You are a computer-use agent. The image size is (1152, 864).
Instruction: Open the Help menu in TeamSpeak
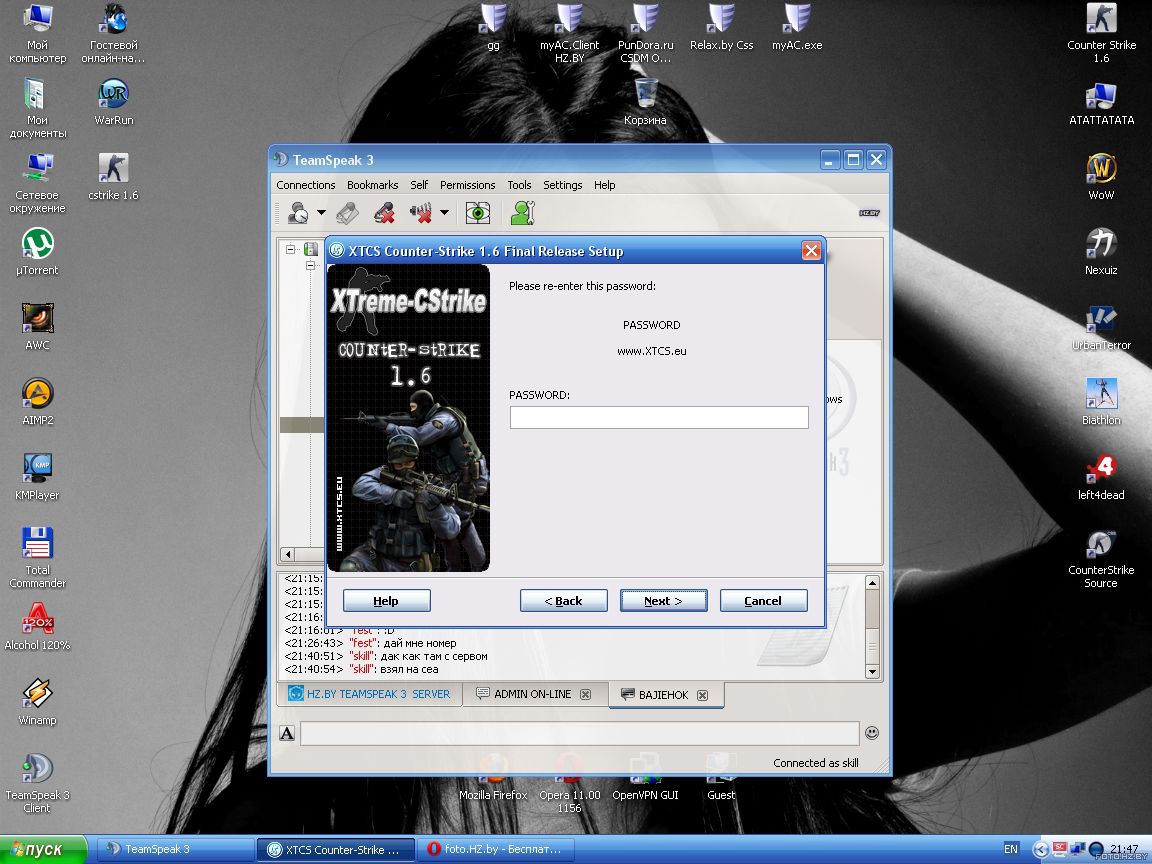coord(605,185)
